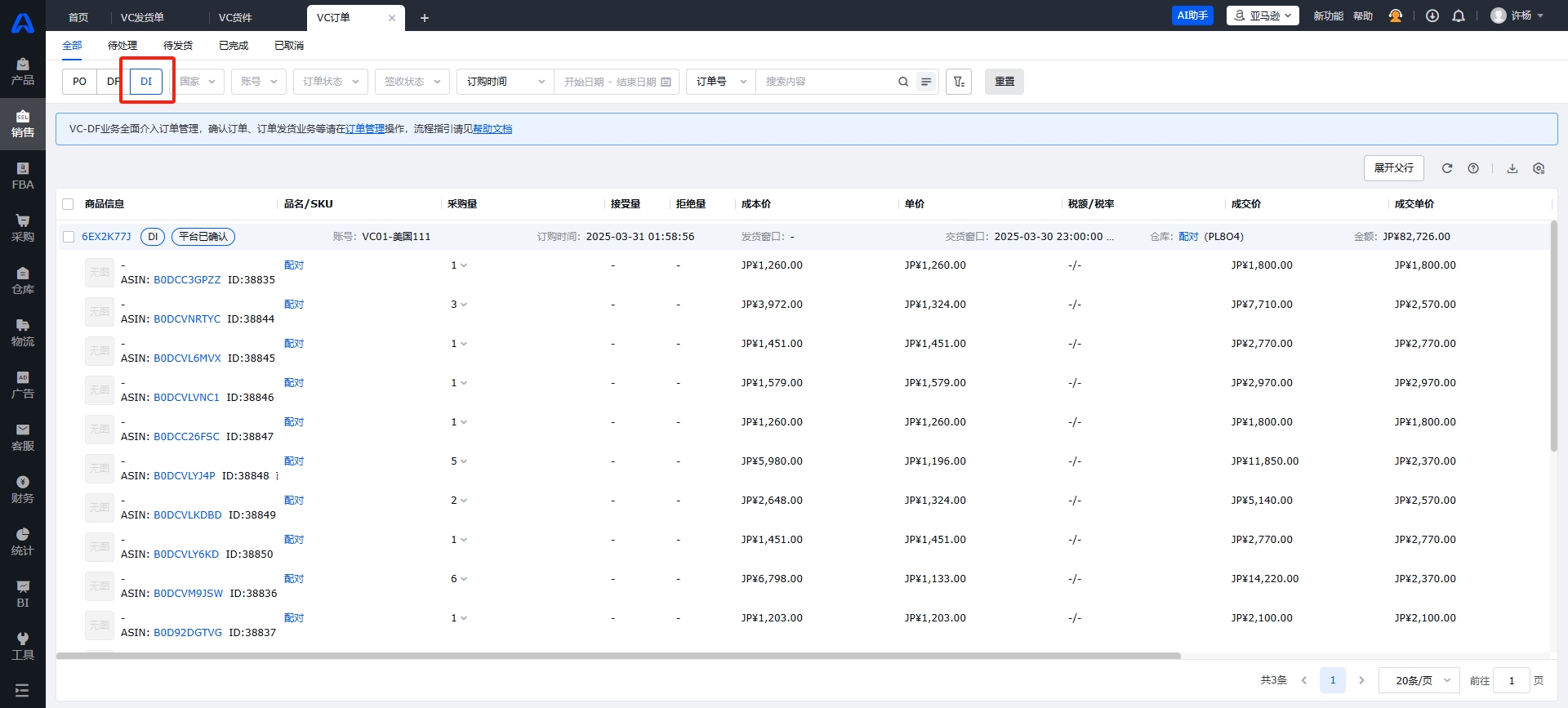Open the BI sidebar module

(23, 594)
